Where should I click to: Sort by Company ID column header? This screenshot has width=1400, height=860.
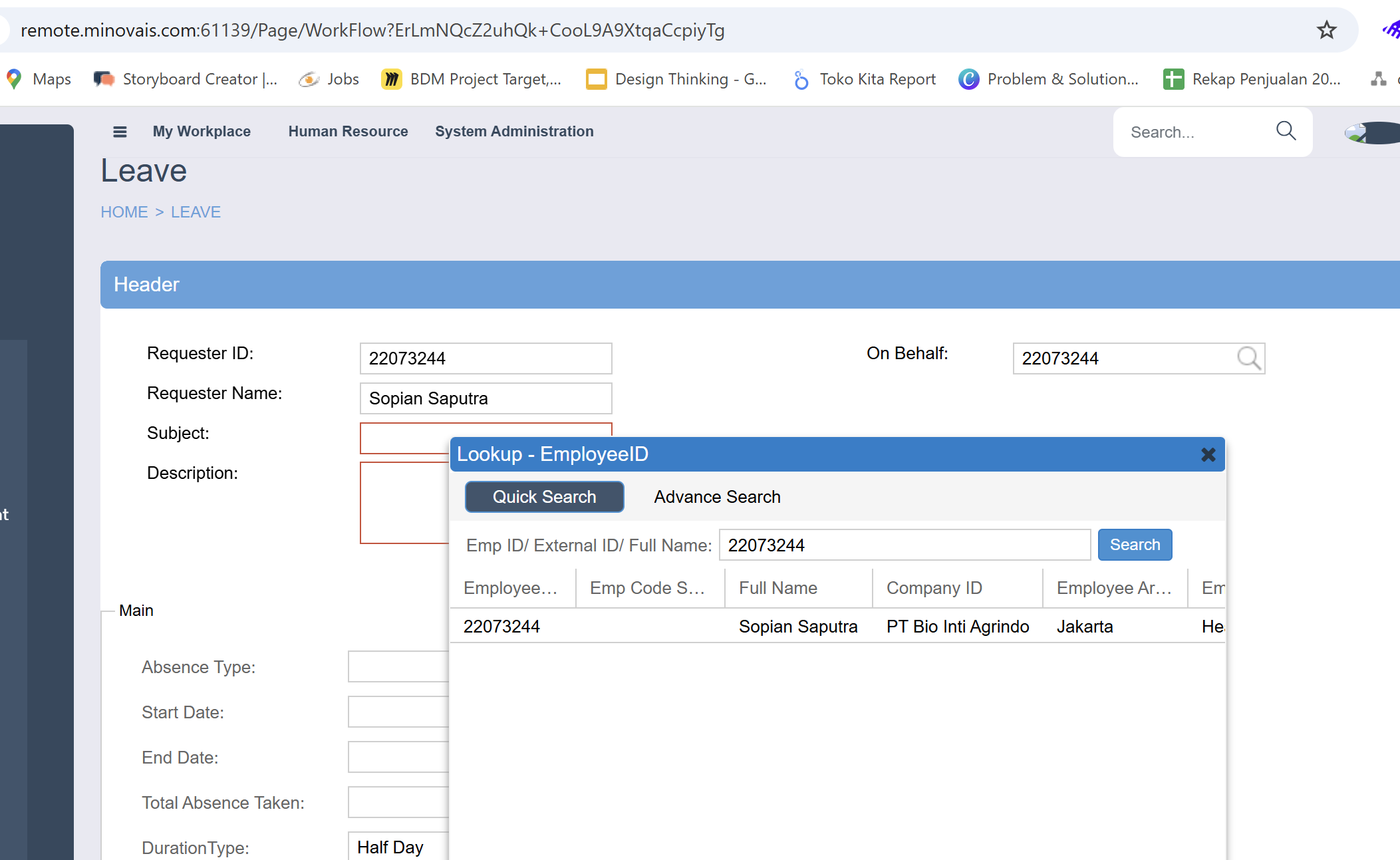click(x=934, y=588)
